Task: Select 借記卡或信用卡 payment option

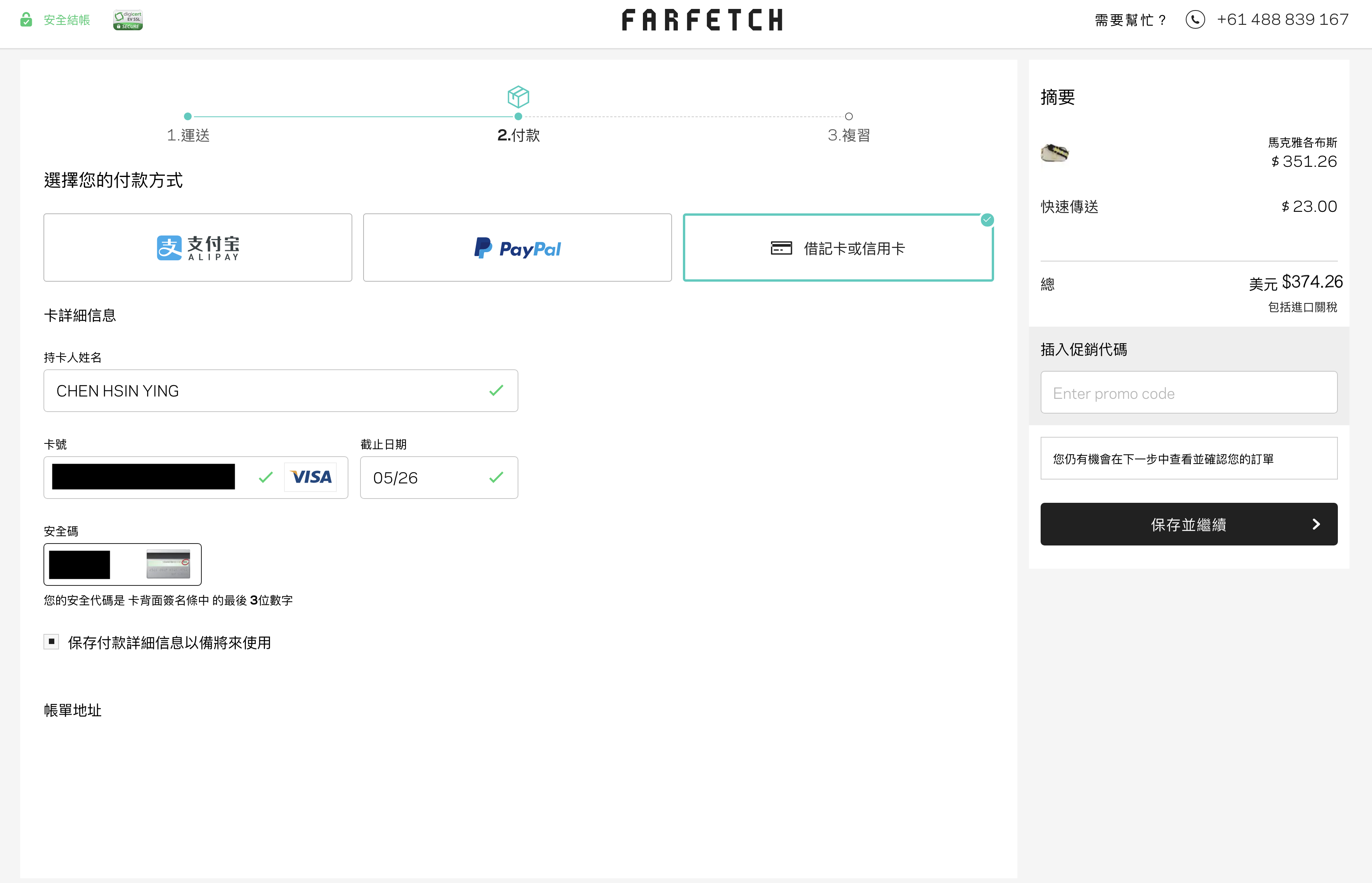Action: [838, 248]
